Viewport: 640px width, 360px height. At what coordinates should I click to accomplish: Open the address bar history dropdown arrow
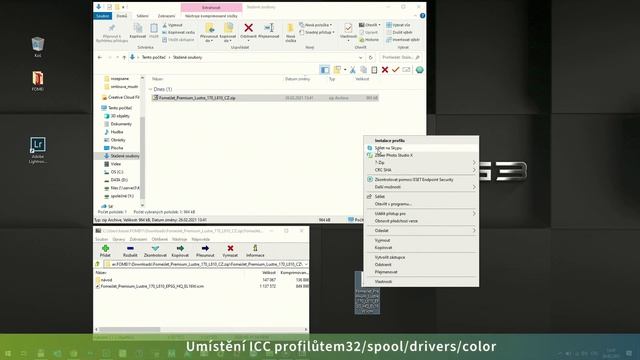[360, 58]
